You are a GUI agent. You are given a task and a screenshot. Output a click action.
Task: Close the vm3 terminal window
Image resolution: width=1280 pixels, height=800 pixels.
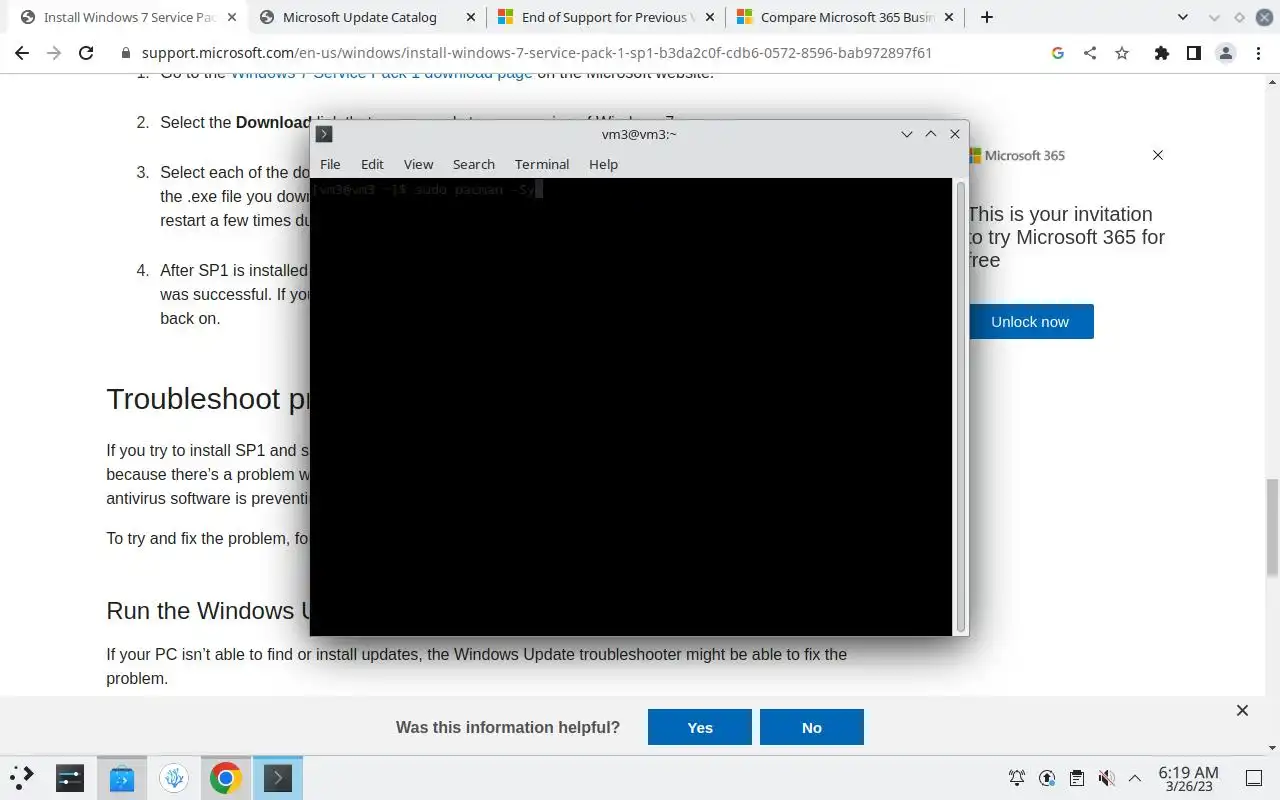955,134
